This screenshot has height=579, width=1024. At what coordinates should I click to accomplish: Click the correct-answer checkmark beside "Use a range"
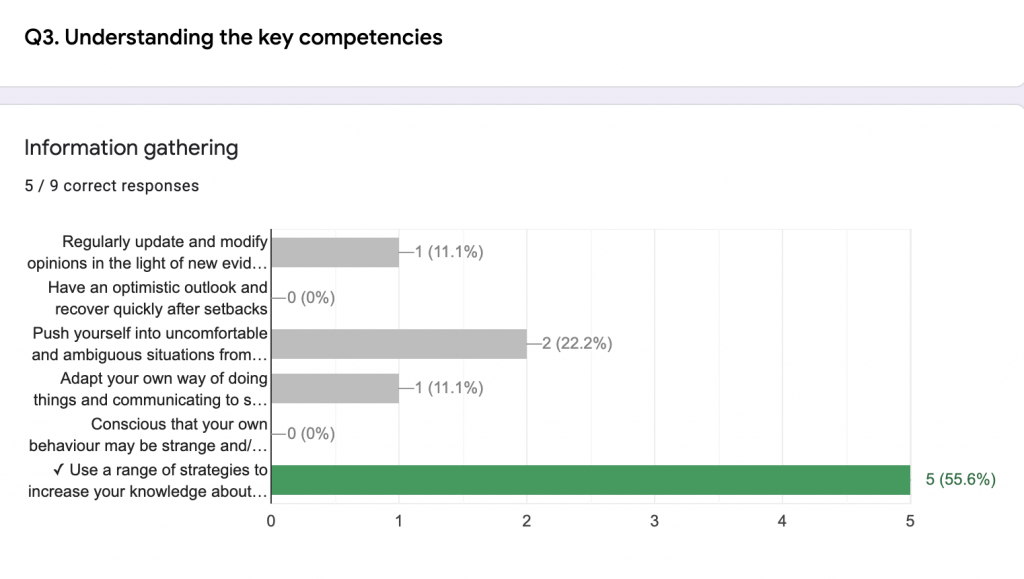60,470
